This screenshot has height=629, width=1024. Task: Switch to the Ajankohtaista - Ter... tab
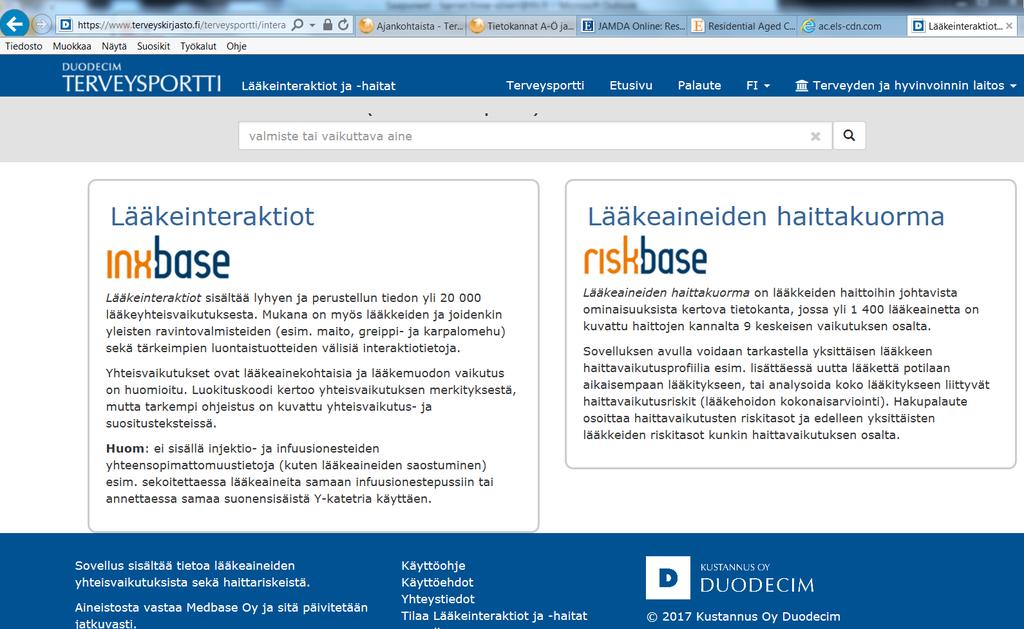tap(411, 26)
